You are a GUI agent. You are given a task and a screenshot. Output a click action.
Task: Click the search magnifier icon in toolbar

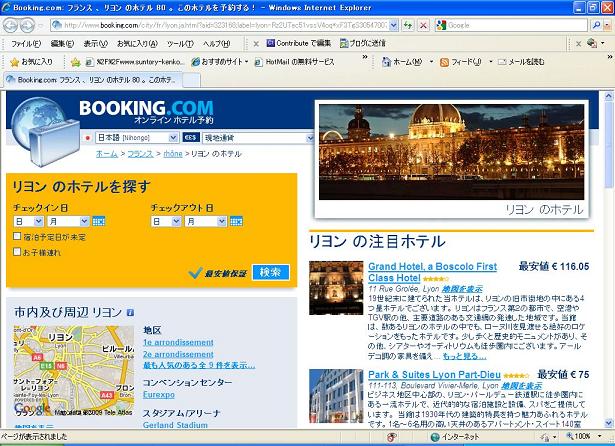pos(596,25)
